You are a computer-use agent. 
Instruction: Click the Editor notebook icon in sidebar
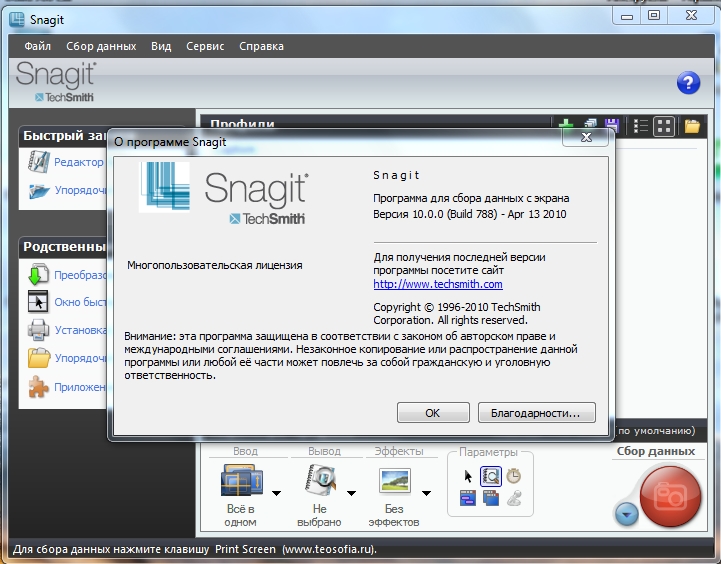pyautogui.click(x=39, y=162)
